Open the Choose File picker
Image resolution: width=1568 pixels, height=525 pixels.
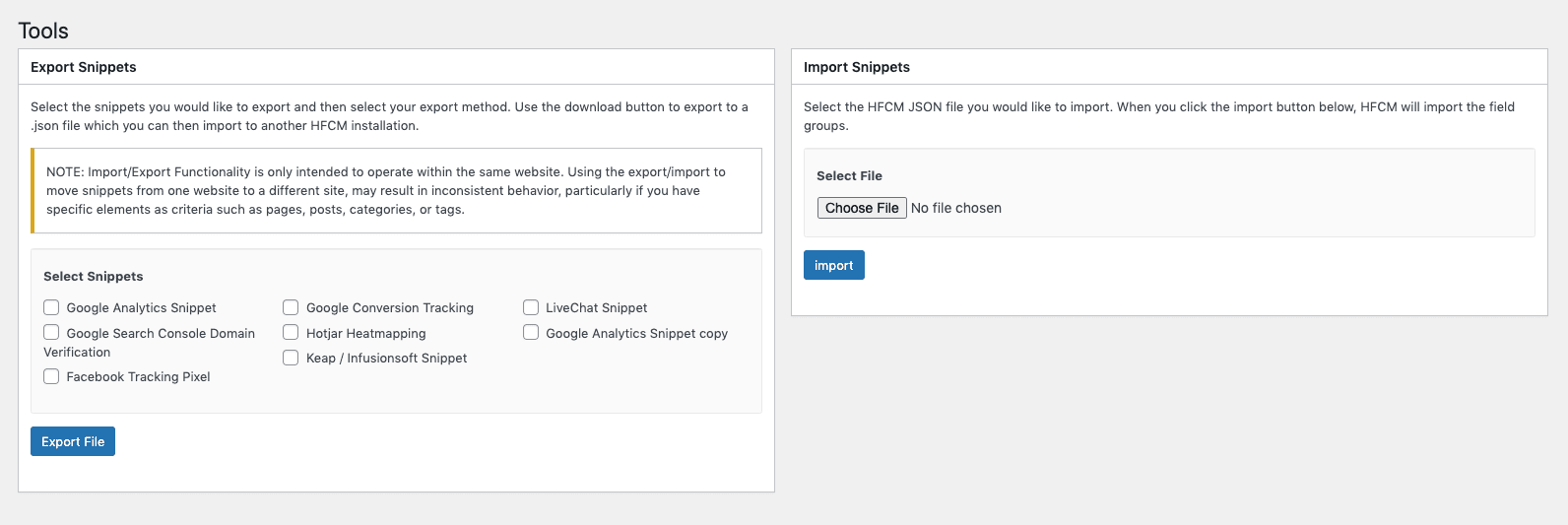coord(862,208)
